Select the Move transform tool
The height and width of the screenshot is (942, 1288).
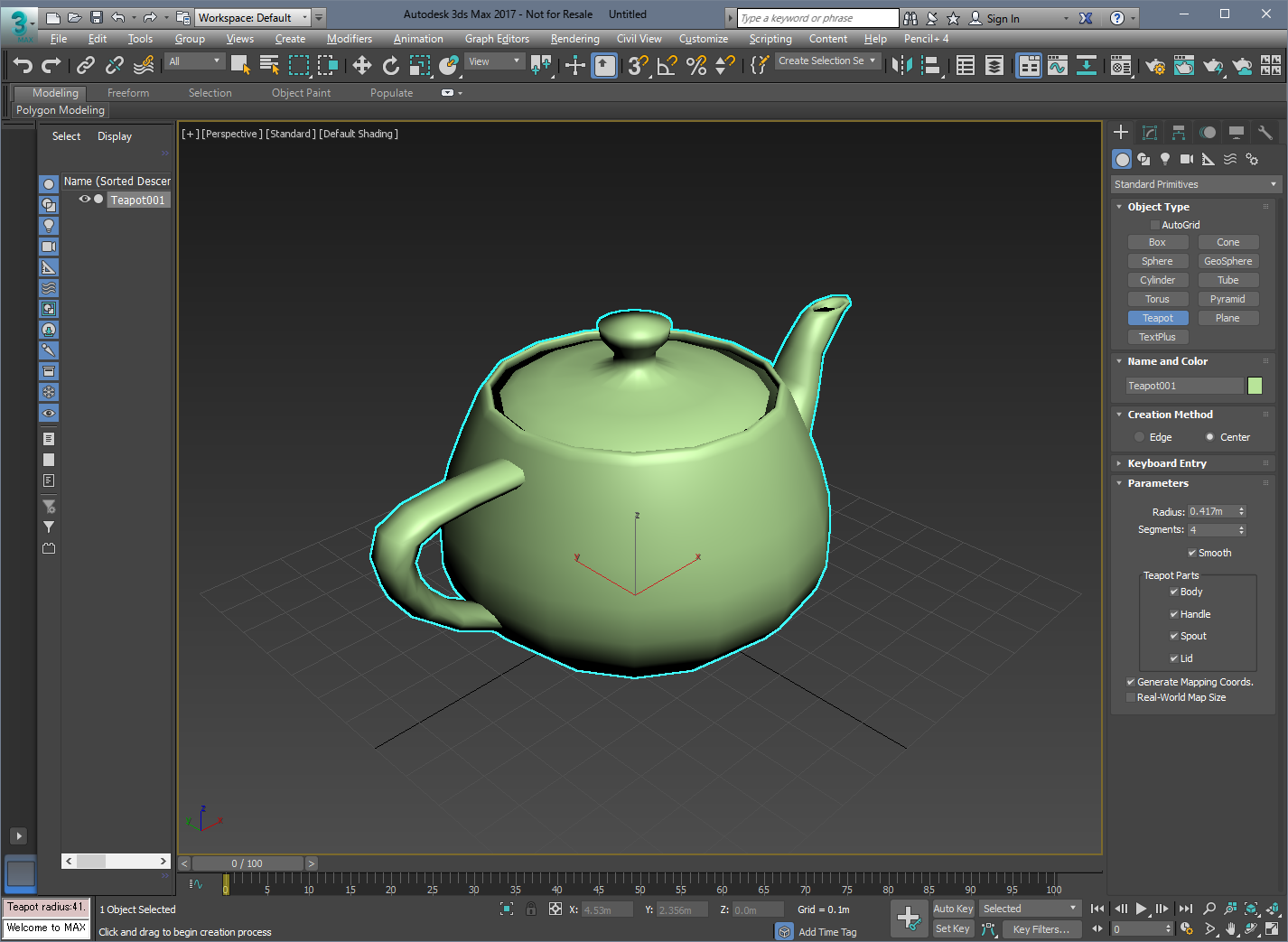(x=361, y=65)
